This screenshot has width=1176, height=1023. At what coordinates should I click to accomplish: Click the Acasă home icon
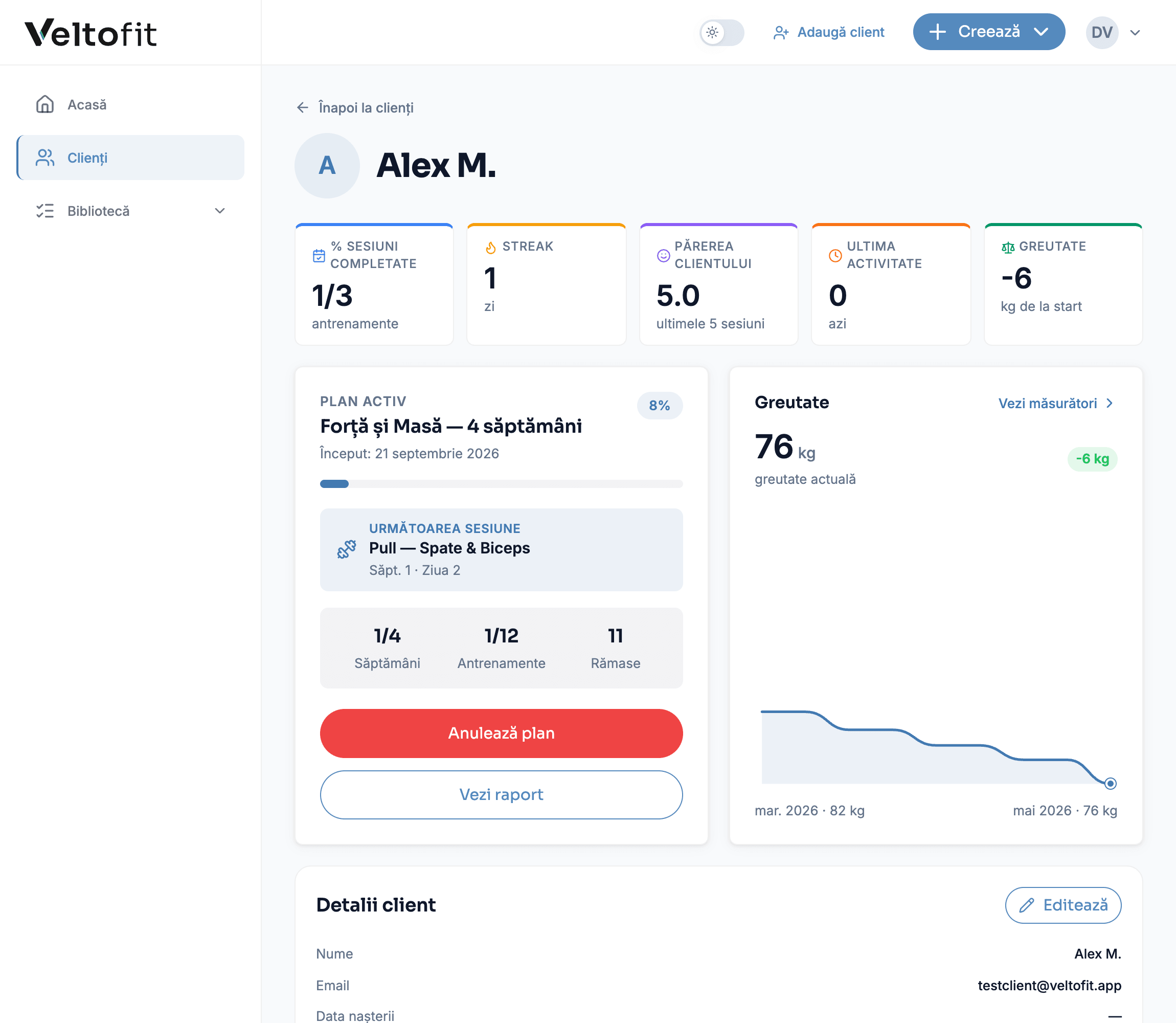(44, 104)
